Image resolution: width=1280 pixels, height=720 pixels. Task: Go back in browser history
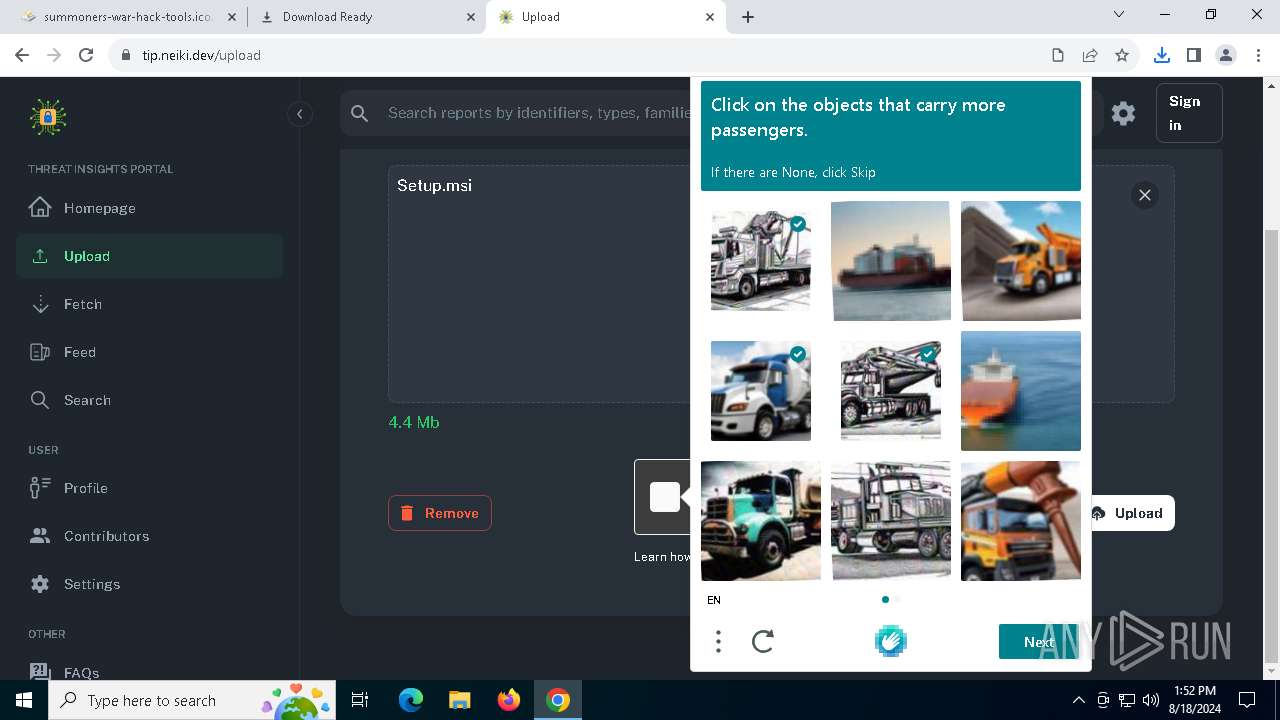pyautogui.click(x=22, y=55)
